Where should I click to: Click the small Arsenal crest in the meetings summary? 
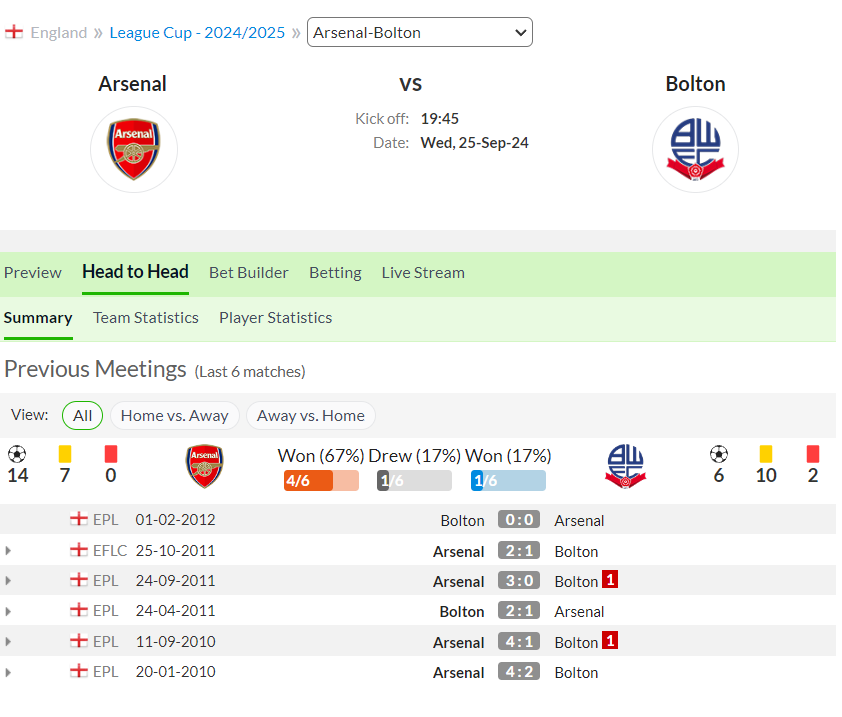tap(205, 466)
